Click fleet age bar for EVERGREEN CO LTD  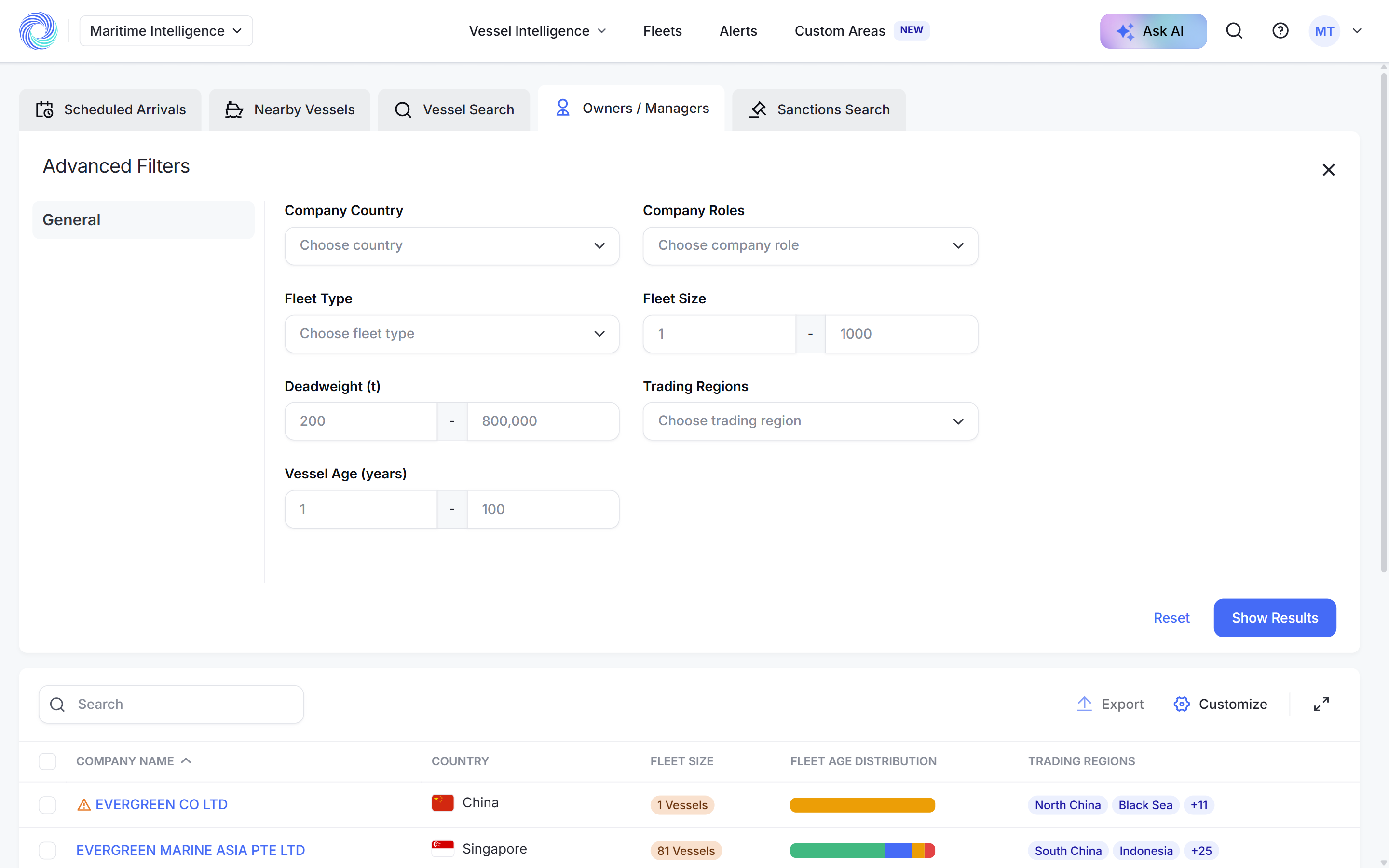click(862, 805)
